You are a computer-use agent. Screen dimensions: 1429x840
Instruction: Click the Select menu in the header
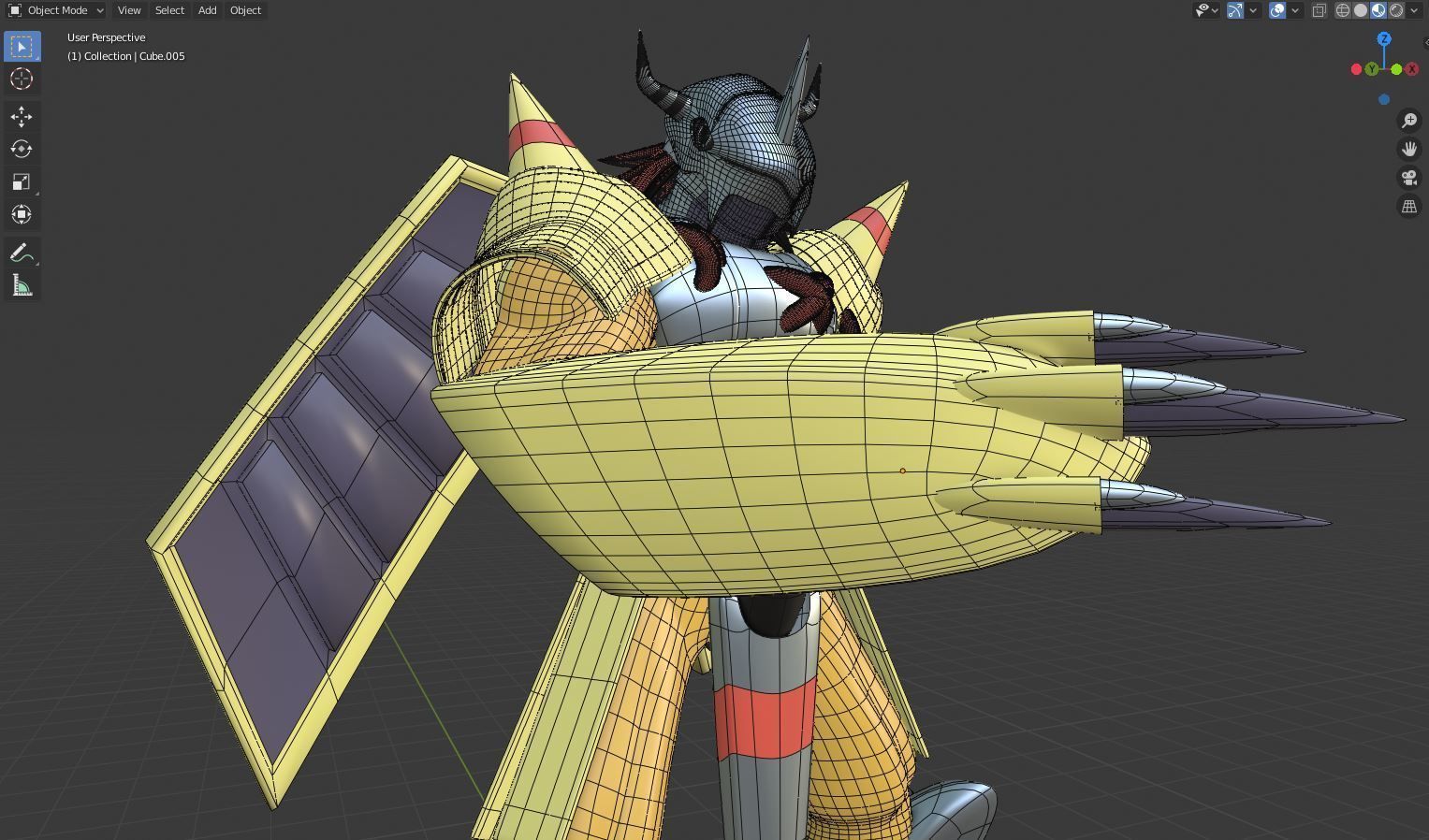click(168, 10)
